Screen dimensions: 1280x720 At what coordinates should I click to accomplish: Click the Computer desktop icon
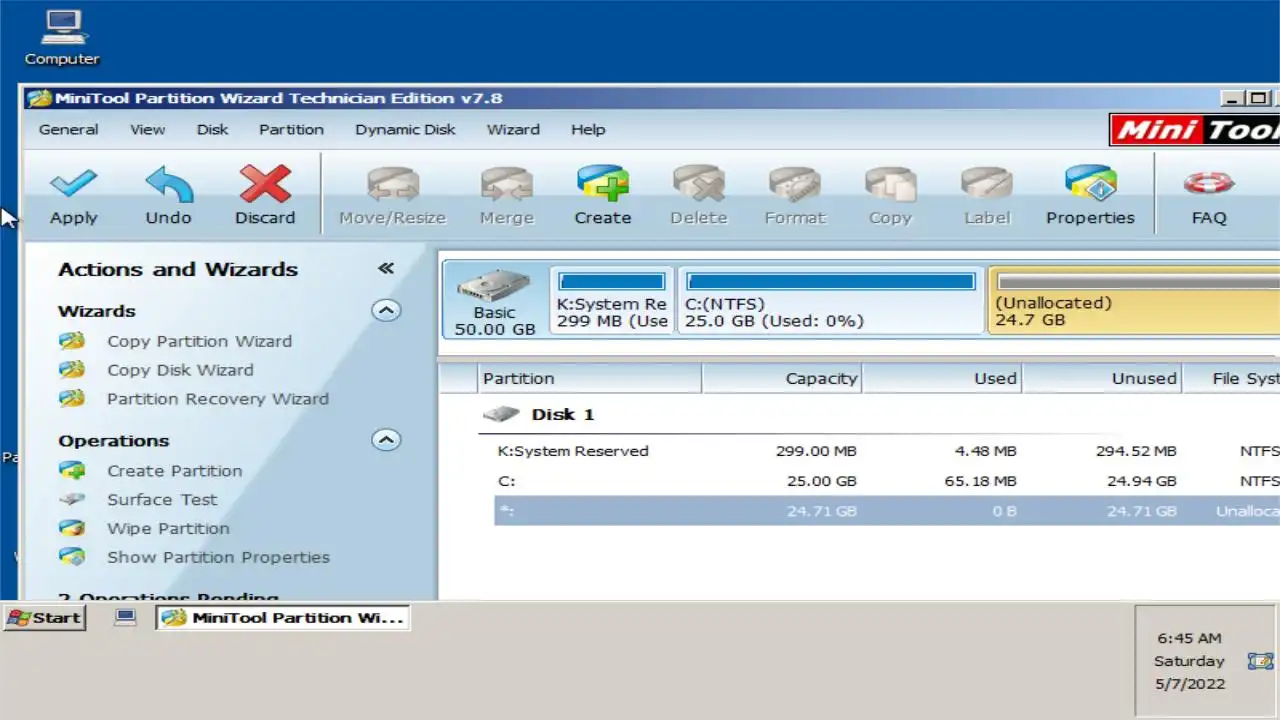(x=62, y=27)
